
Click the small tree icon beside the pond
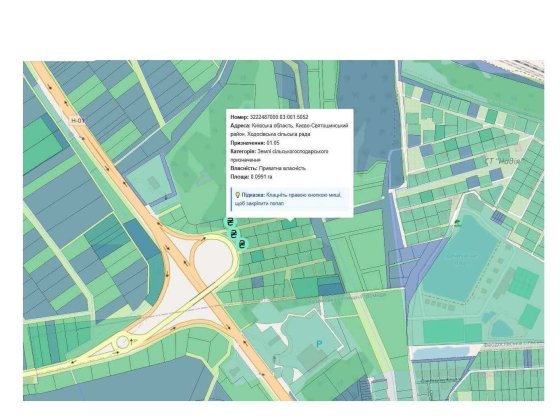point(457,223)
